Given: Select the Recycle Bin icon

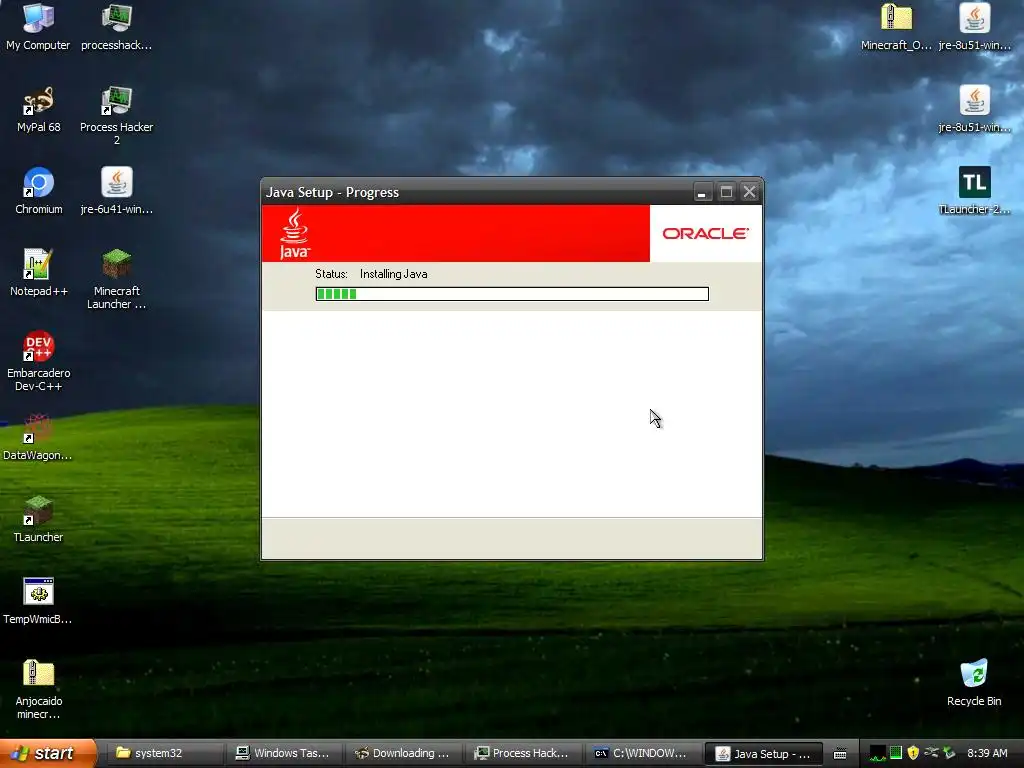Looking at the screenshot, I should [x=974, y=682].
